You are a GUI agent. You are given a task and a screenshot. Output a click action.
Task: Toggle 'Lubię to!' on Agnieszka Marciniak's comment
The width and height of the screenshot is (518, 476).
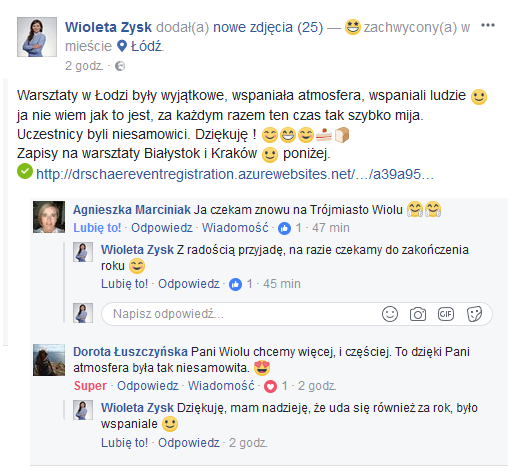97,228
